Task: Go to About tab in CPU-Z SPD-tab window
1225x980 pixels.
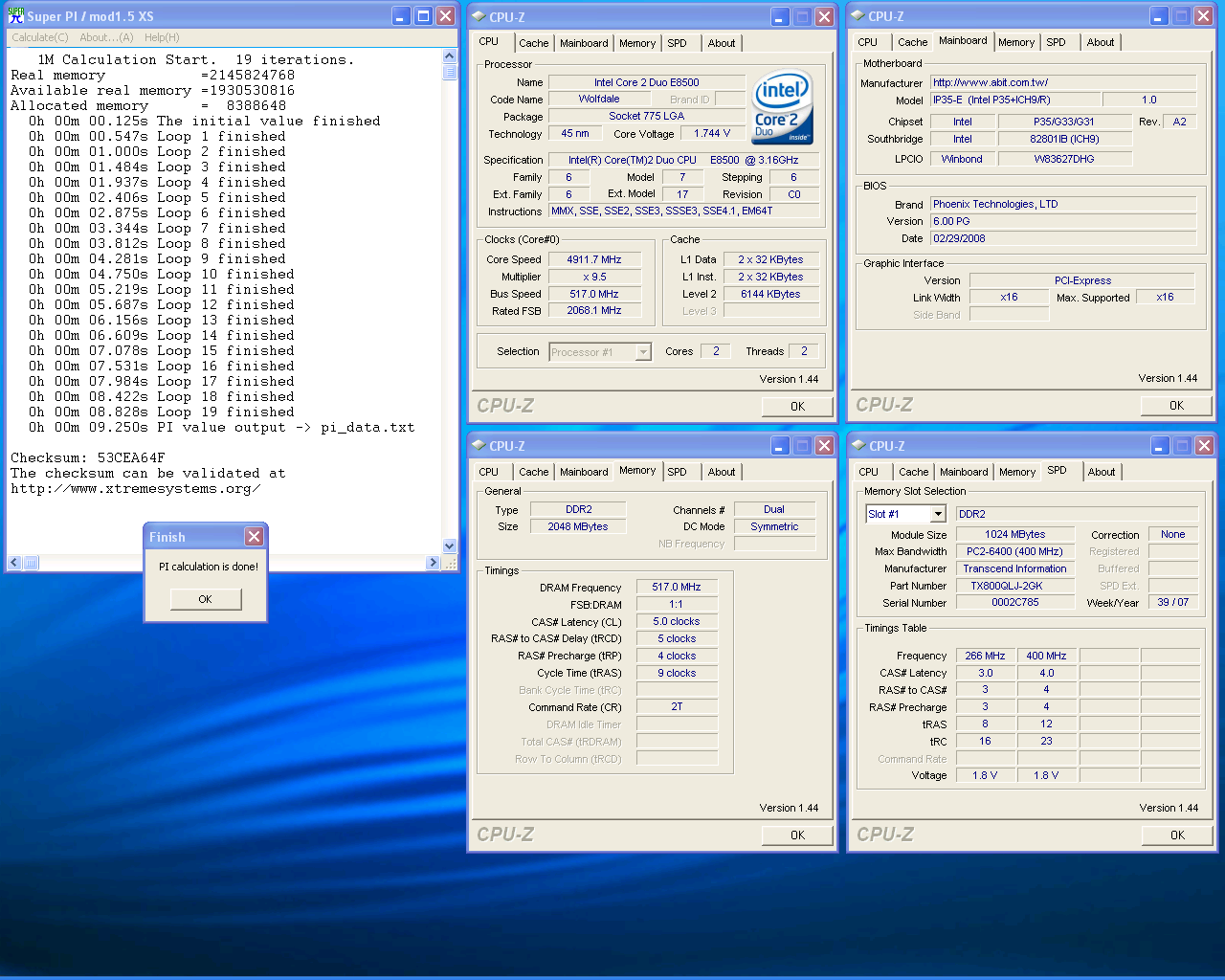Action: point(1102,472)
